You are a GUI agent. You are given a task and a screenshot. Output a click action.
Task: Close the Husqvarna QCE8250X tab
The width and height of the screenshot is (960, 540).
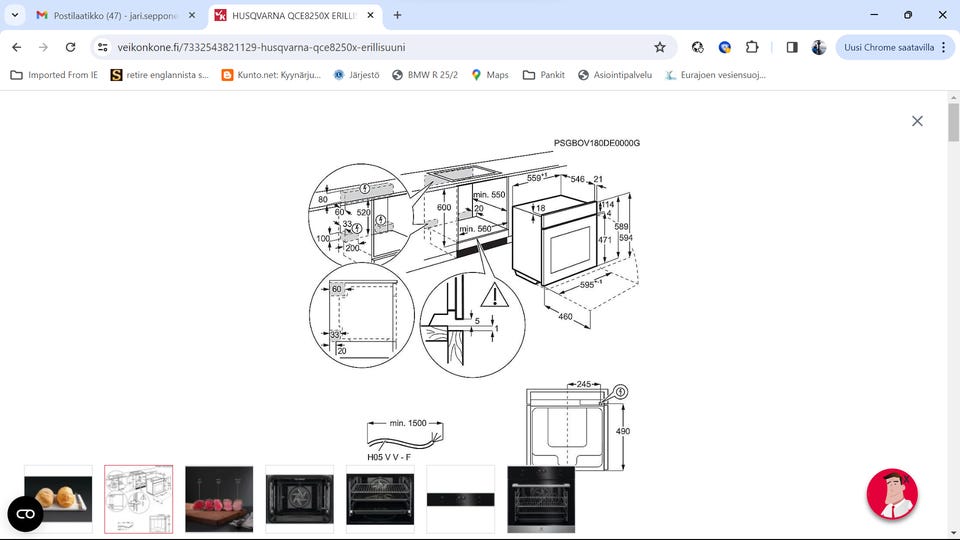pyautogui.click(x=370, y=15)
